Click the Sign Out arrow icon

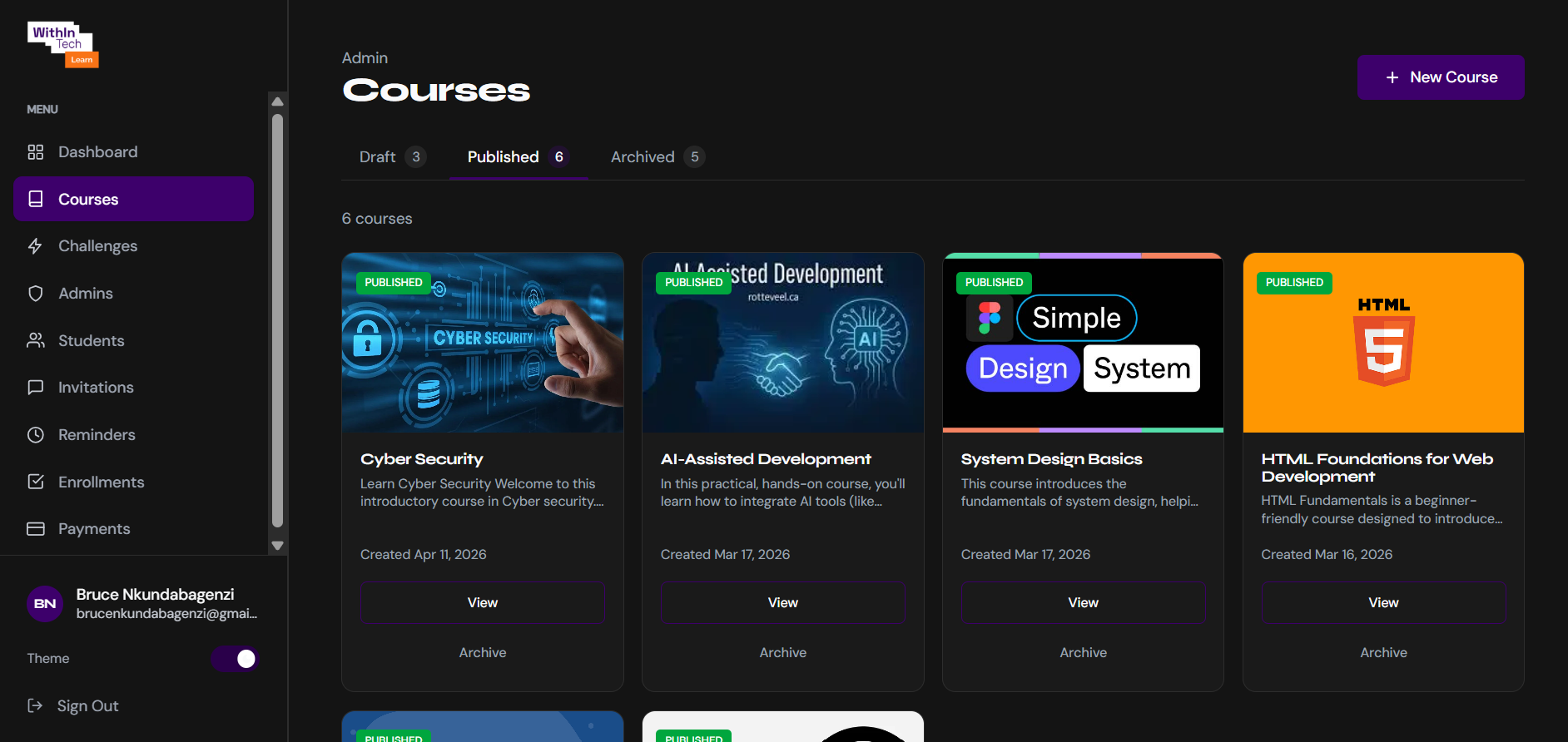35,705
